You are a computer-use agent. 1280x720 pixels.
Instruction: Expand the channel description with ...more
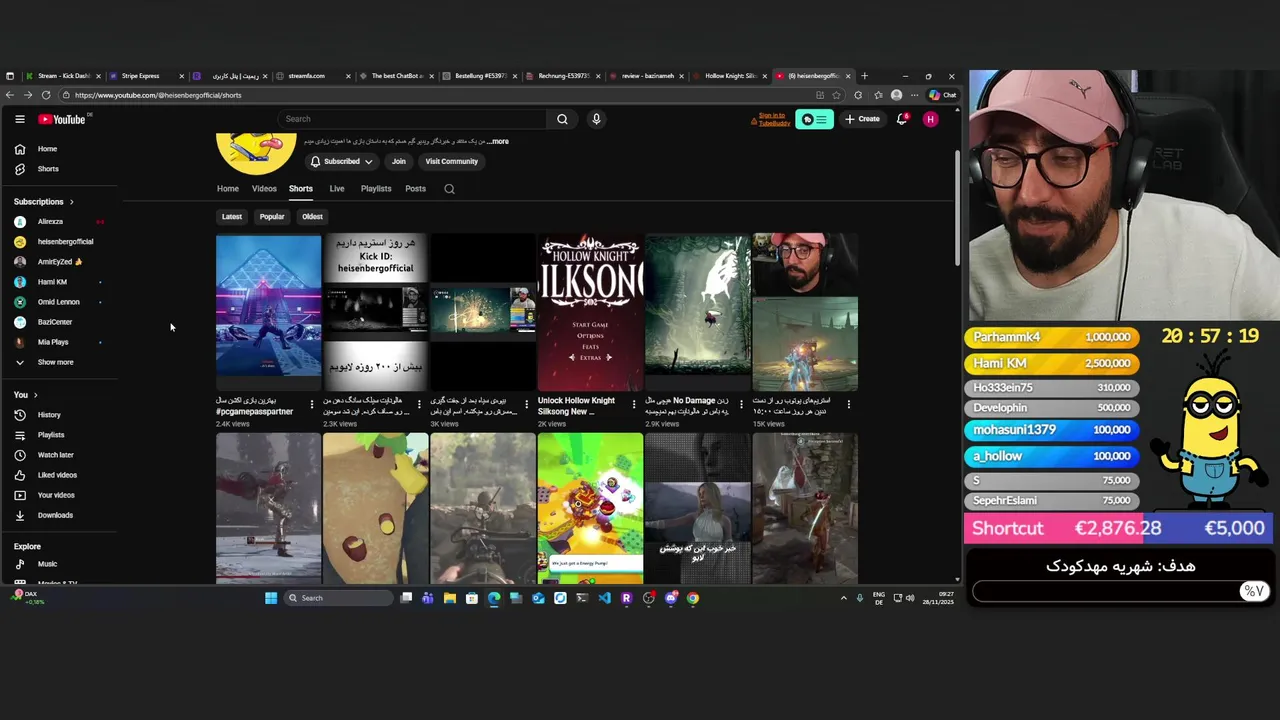coord(498,141)
